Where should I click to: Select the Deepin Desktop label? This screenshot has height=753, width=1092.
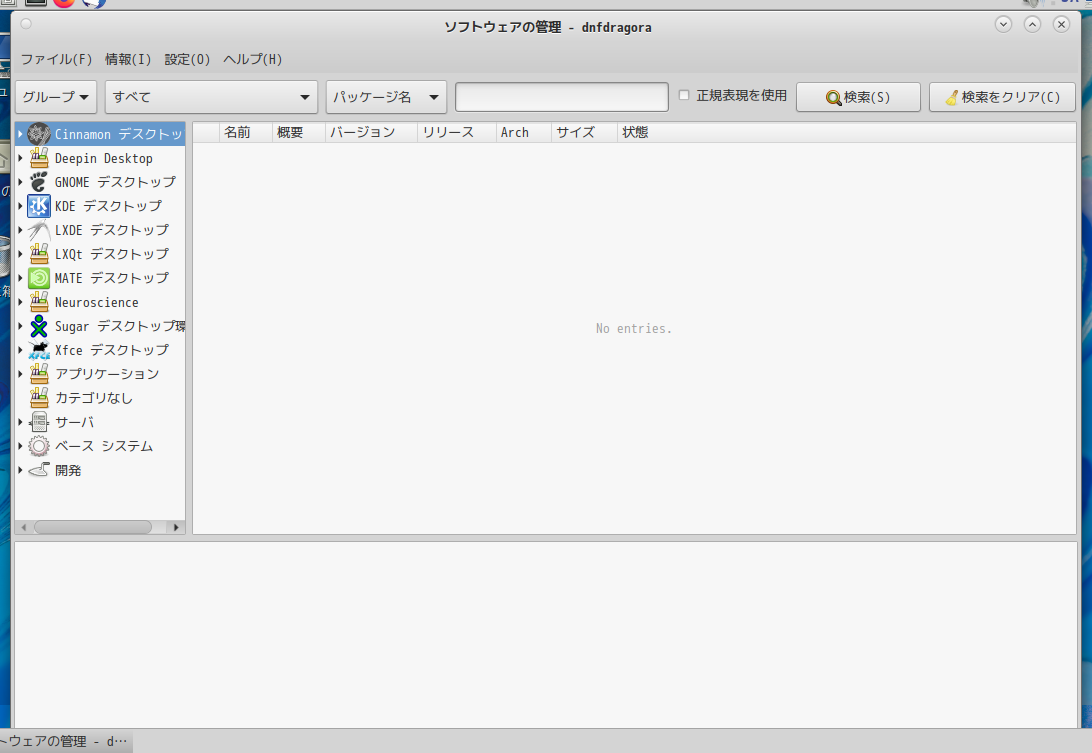click(104, 158)
